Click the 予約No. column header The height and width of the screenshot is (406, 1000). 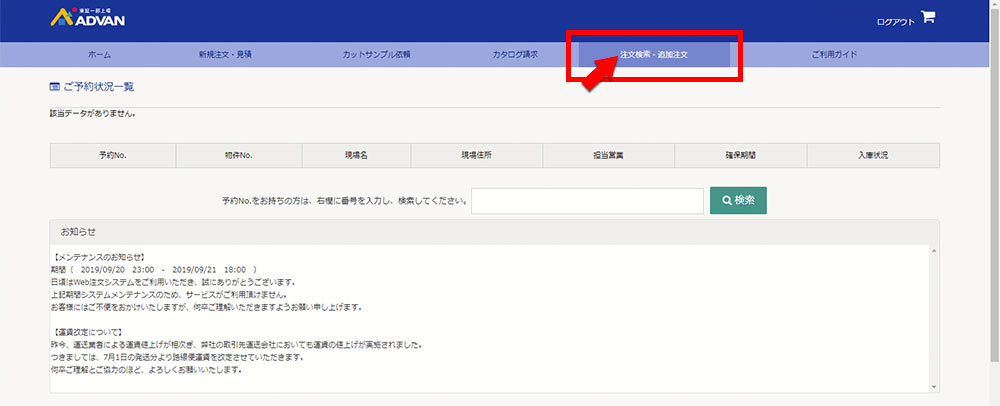(x=112, y=156)
